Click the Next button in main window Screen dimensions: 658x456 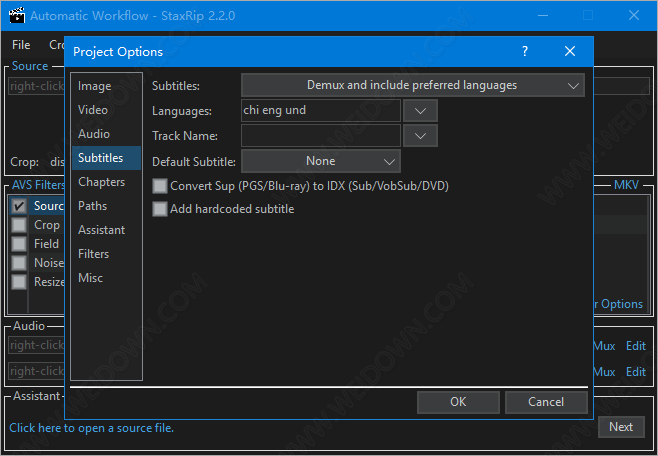click(x=621, y=427)
